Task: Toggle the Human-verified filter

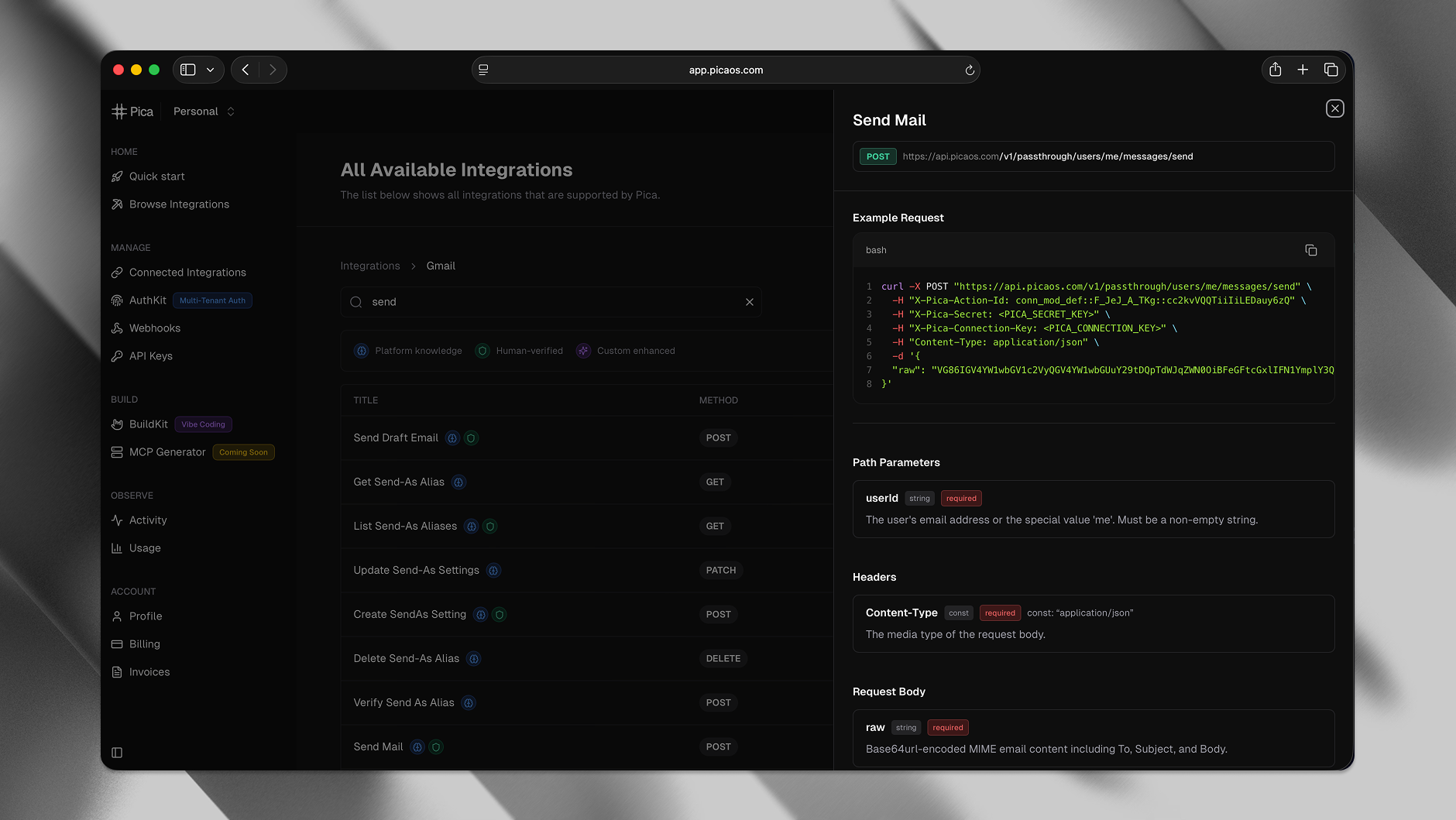Action: [x=520, y=351]
